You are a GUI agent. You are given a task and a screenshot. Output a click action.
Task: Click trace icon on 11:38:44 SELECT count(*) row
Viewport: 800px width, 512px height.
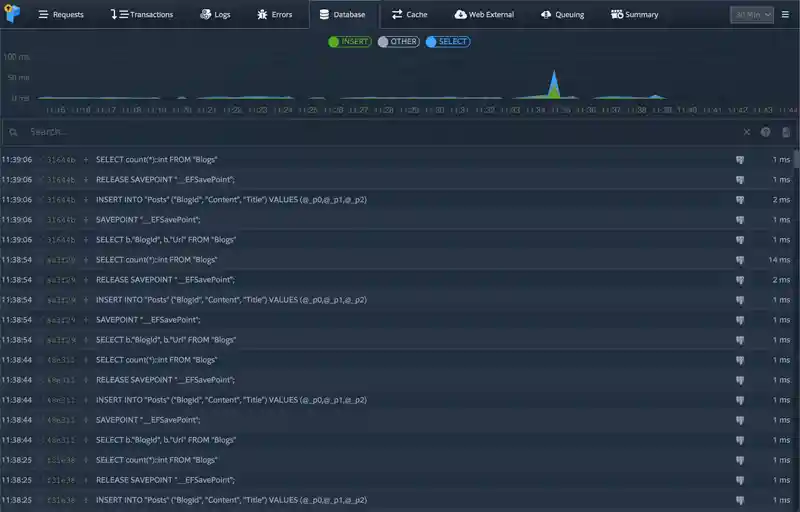coord(740,360)
